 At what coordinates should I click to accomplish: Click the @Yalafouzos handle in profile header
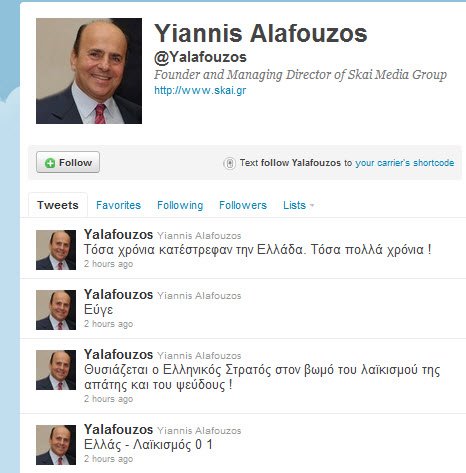(200, 57)
